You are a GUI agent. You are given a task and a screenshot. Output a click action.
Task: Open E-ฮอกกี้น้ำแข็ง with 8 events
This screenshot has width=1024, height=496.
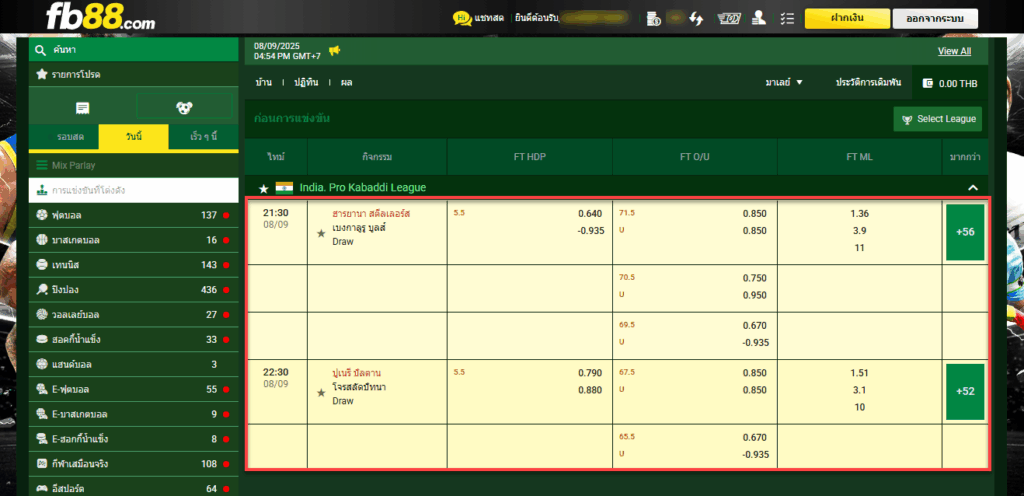(x=133, y=439)
